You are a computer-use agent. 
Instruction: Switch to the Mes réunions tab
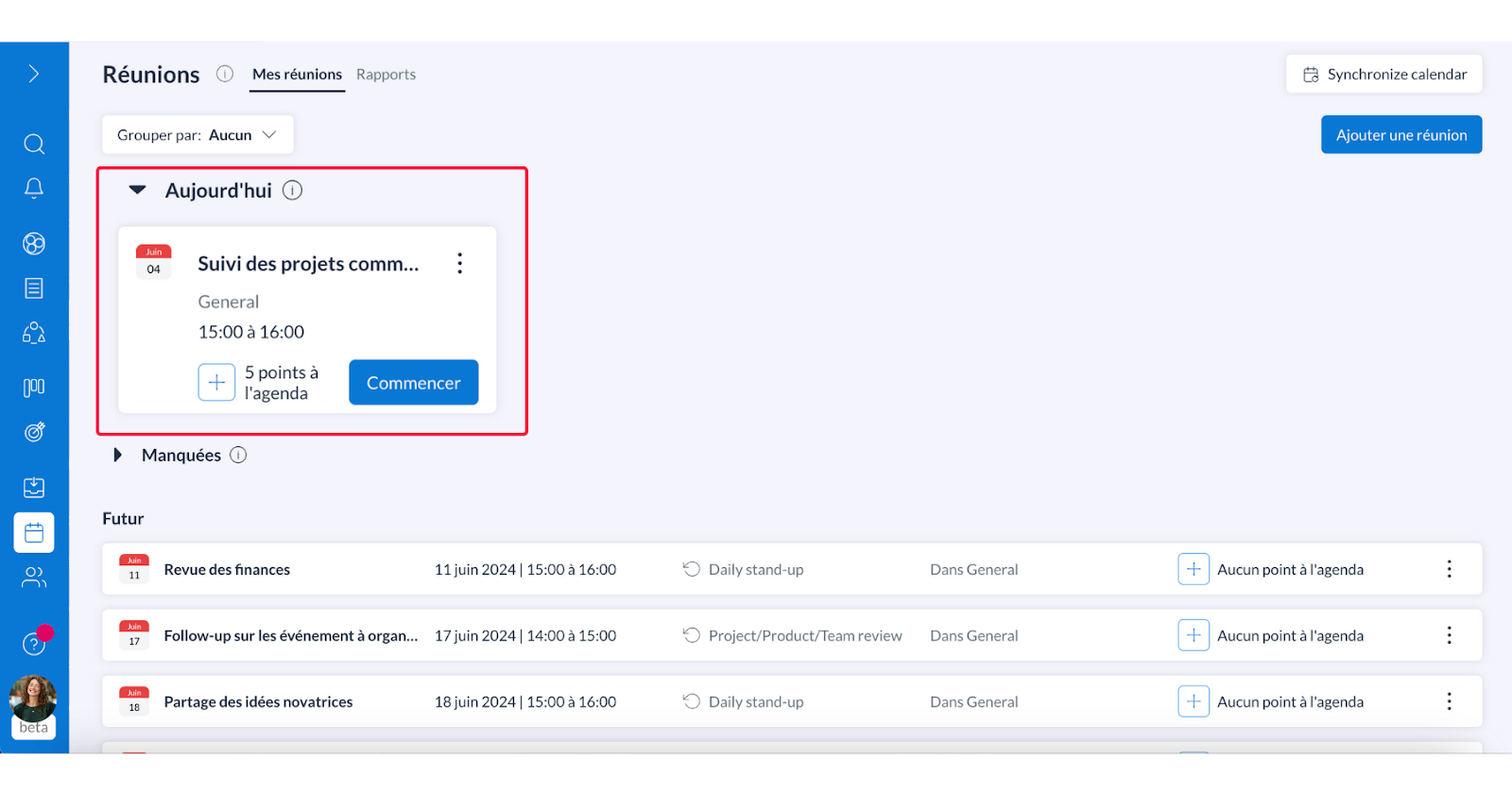[x=297, y=74]
